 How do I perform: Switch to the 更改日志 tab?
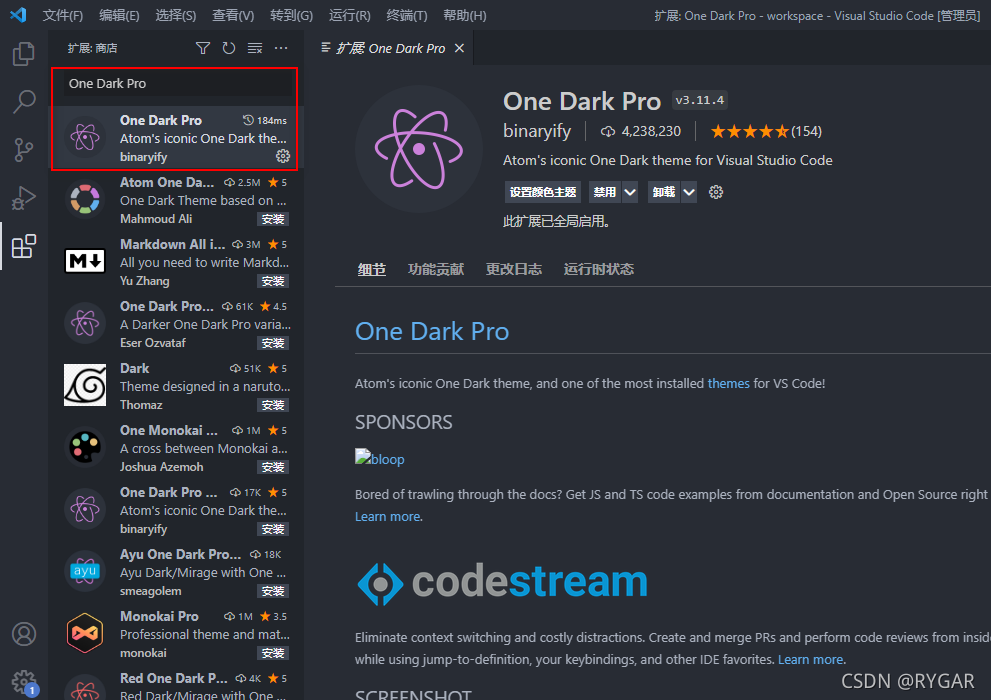[514, 270]
